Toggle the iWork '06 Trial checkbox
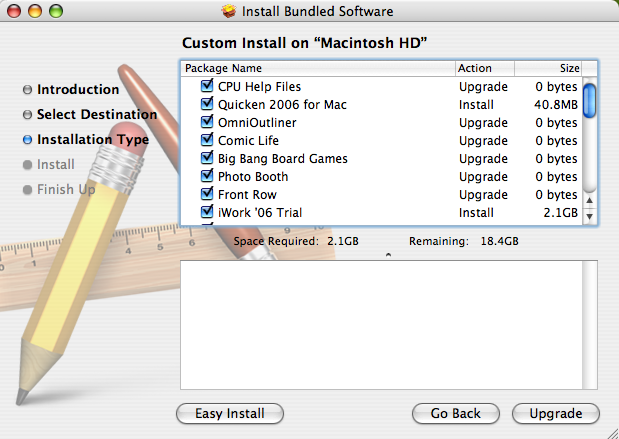619x439 pixels. pyautogui.click(x=207, y=212)
